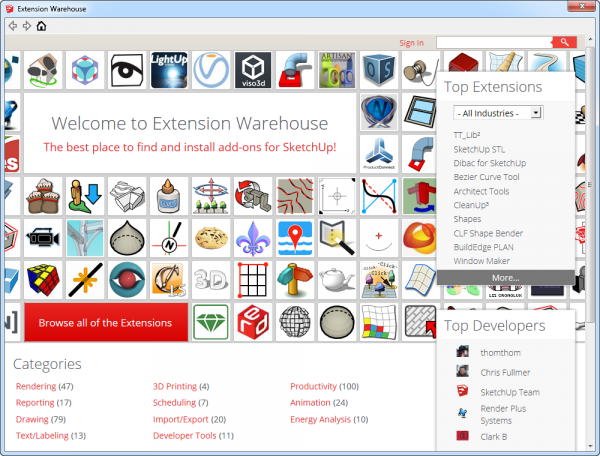The height and width of the screenshot is (456, 600).
Task: Open the Scheduling category
Action: pyautogui.click(x=174, y=402)
